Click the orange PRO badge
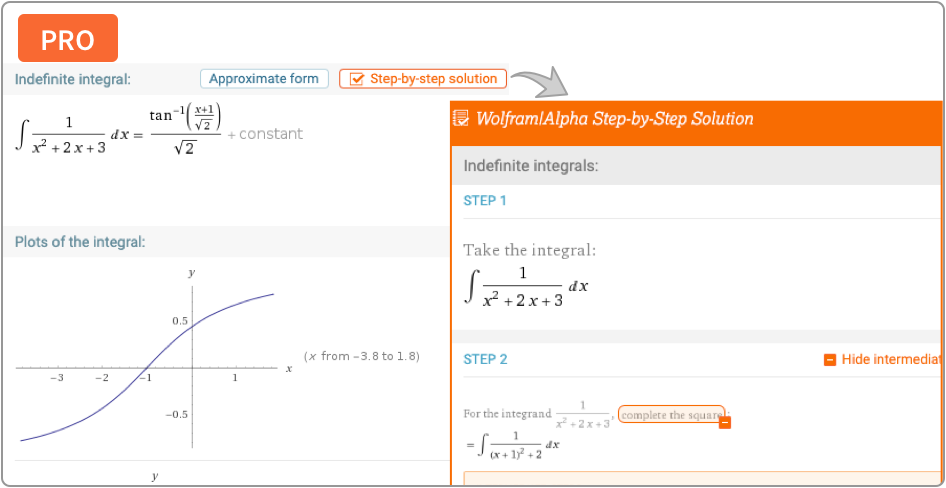946x488 pixels. coord(68,39)
